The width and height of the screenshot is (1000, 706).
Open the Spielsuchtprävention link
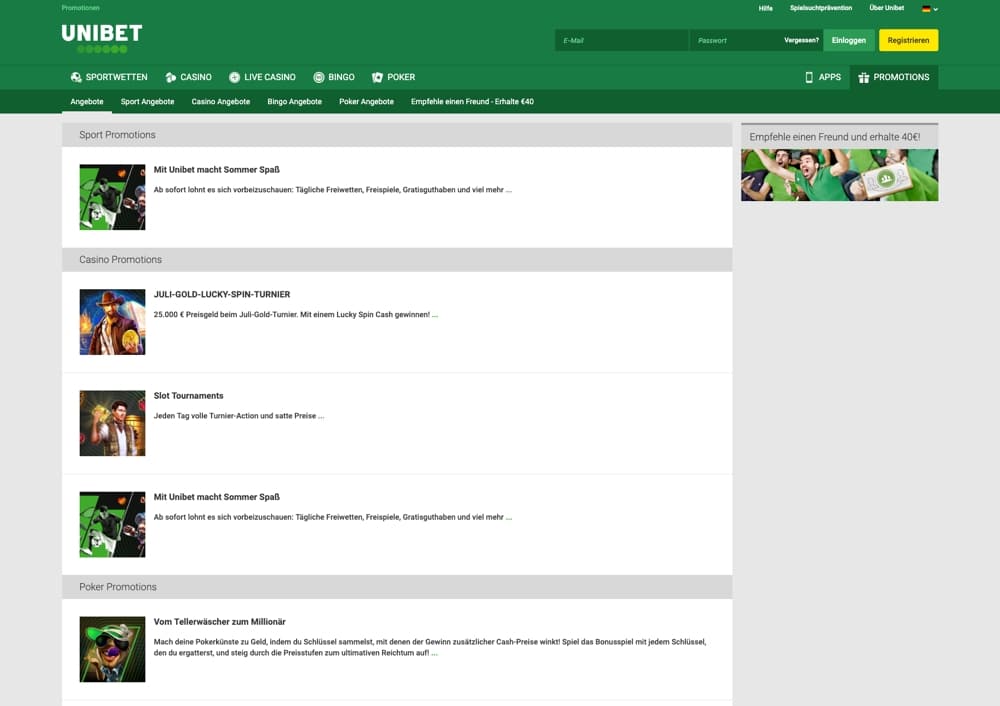821,8
